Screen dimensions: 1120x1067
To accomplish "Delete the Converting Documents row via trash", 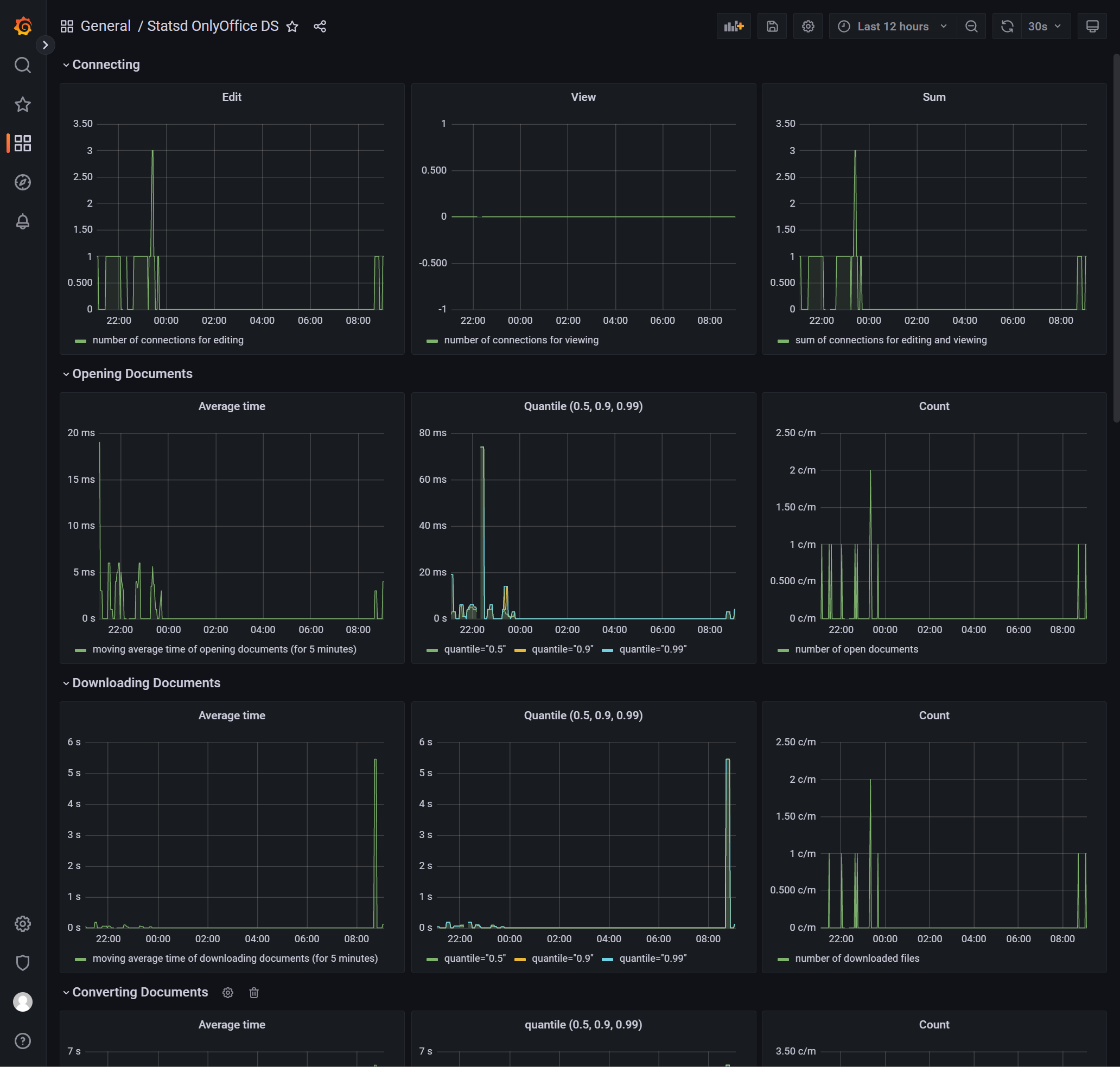I will point(254,993).
